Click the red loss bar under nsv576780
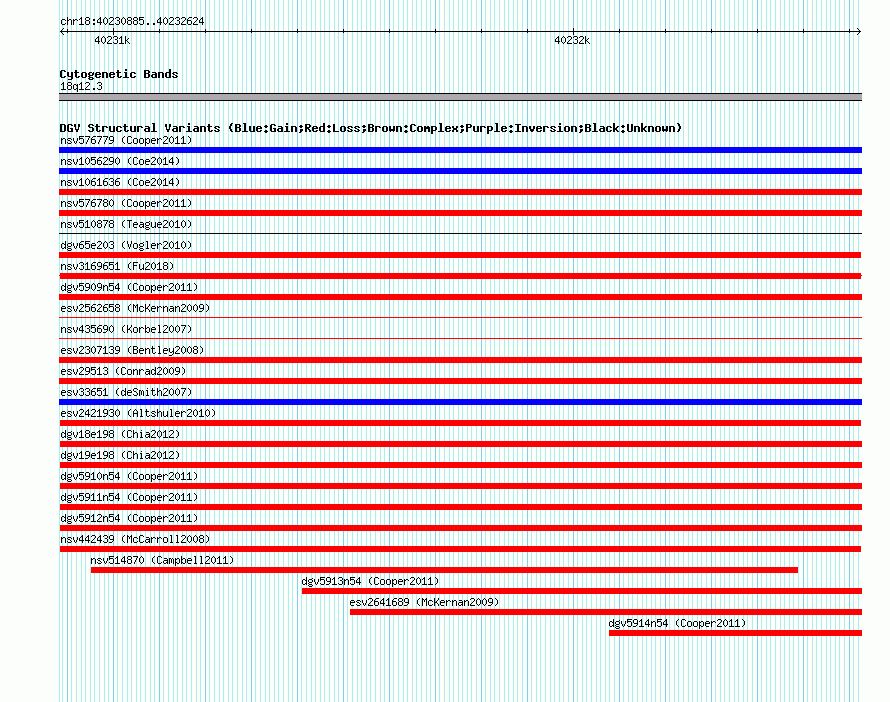Screen dimensions: 890x702 point(460,213)
